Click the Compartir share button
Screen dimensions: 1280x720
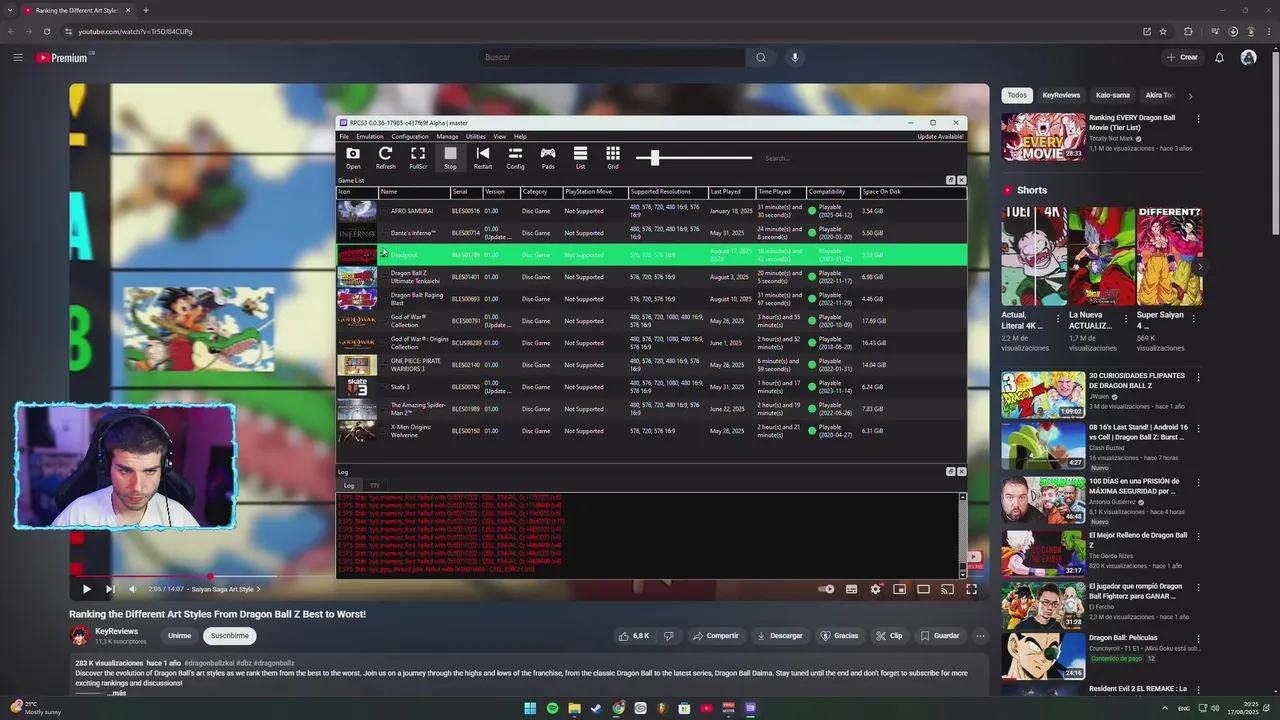pyautogui.click(x=715, y=636)
